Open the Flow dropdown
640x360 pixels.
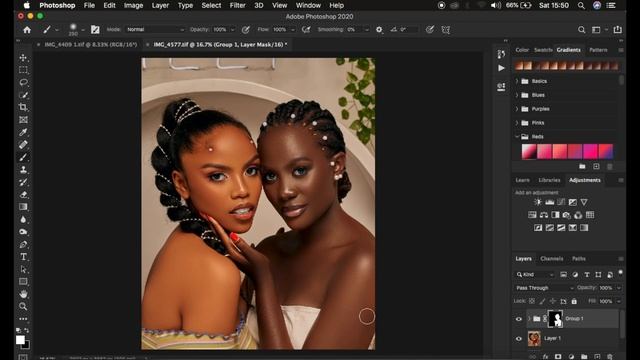click(292, 29)
